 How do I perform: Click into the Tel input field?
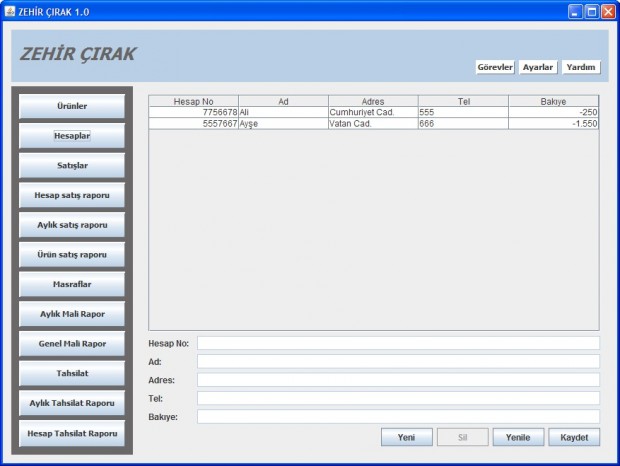point(398,398)
